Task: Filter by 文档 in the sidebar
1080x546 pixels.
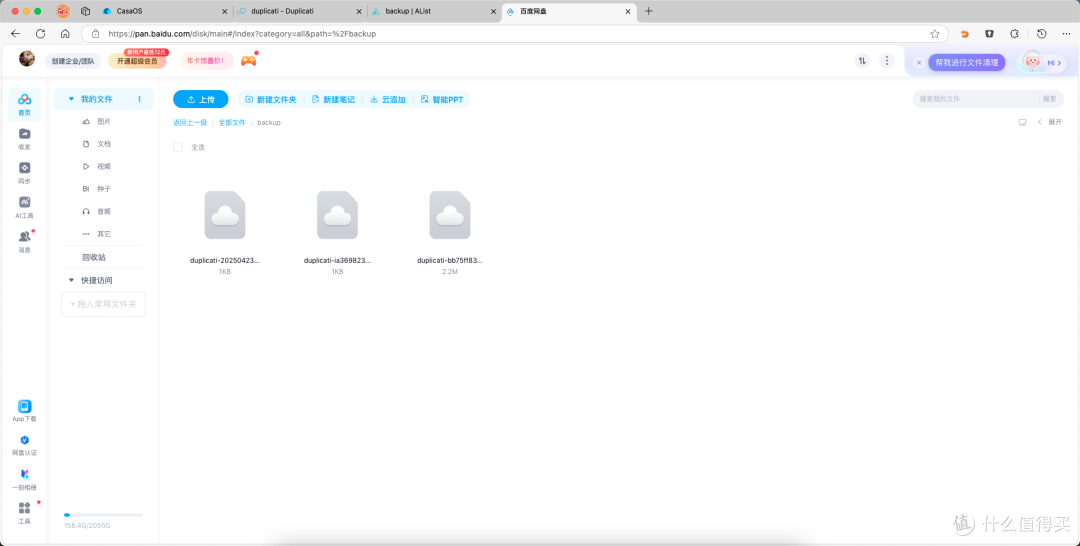Action: 103,144
